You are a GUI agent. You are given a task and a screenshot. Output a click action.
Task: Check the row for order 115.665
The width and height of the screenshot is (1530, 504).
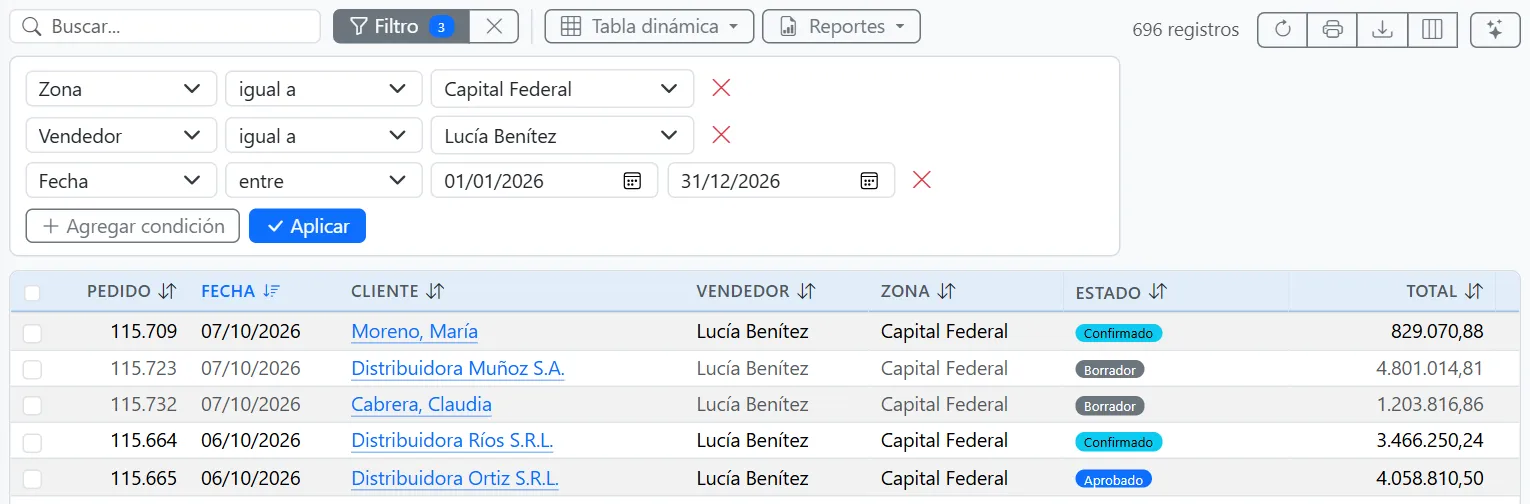pos(32,479)
